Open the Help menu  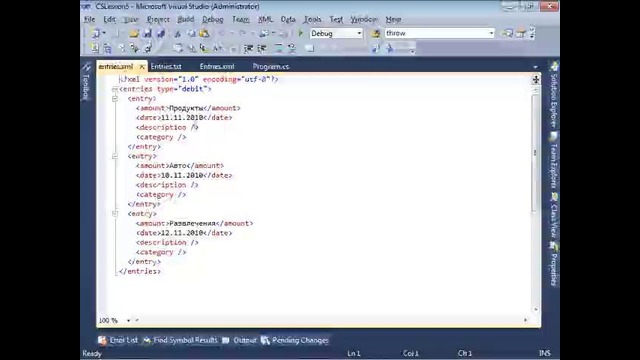[393, 19]
